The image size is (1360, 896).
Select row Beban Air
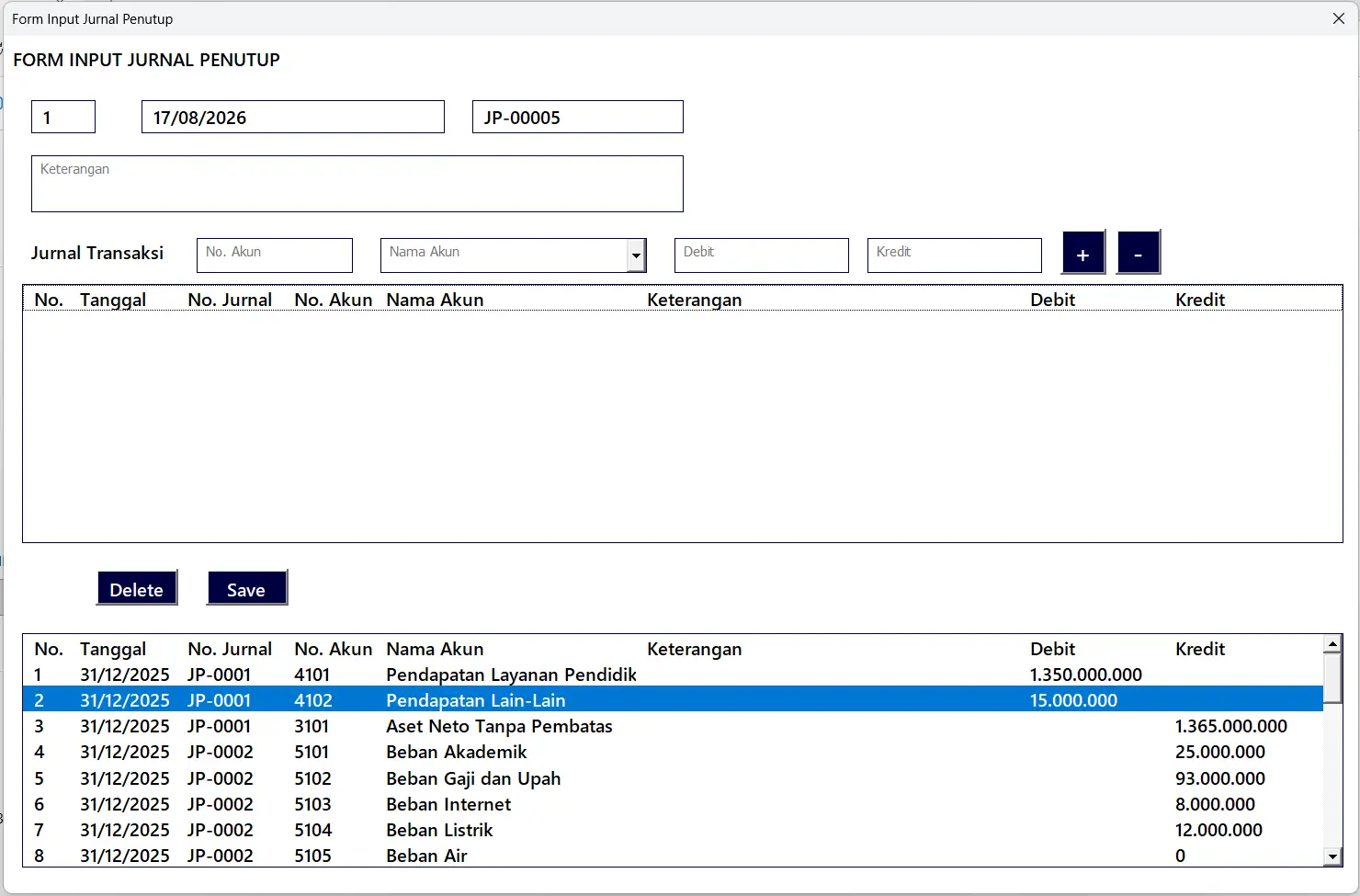[673, 856]
